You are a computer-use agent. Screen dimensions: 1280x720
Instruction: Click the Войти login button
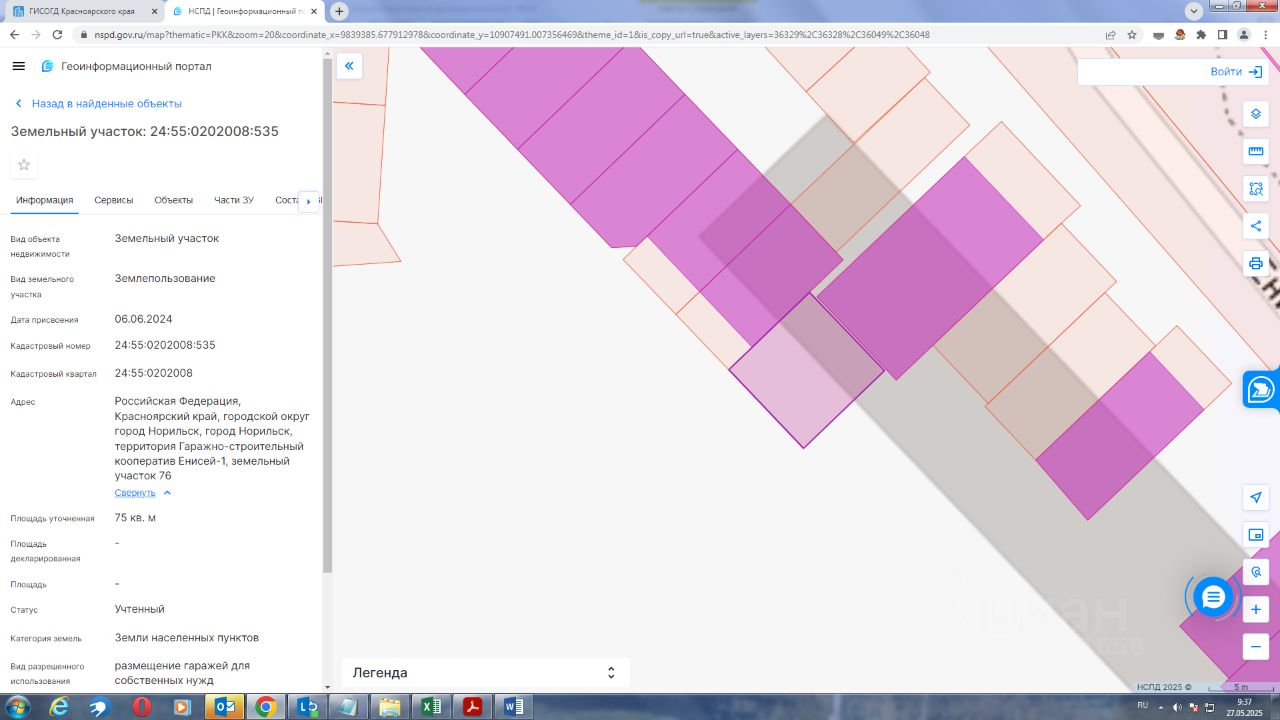1235,72
